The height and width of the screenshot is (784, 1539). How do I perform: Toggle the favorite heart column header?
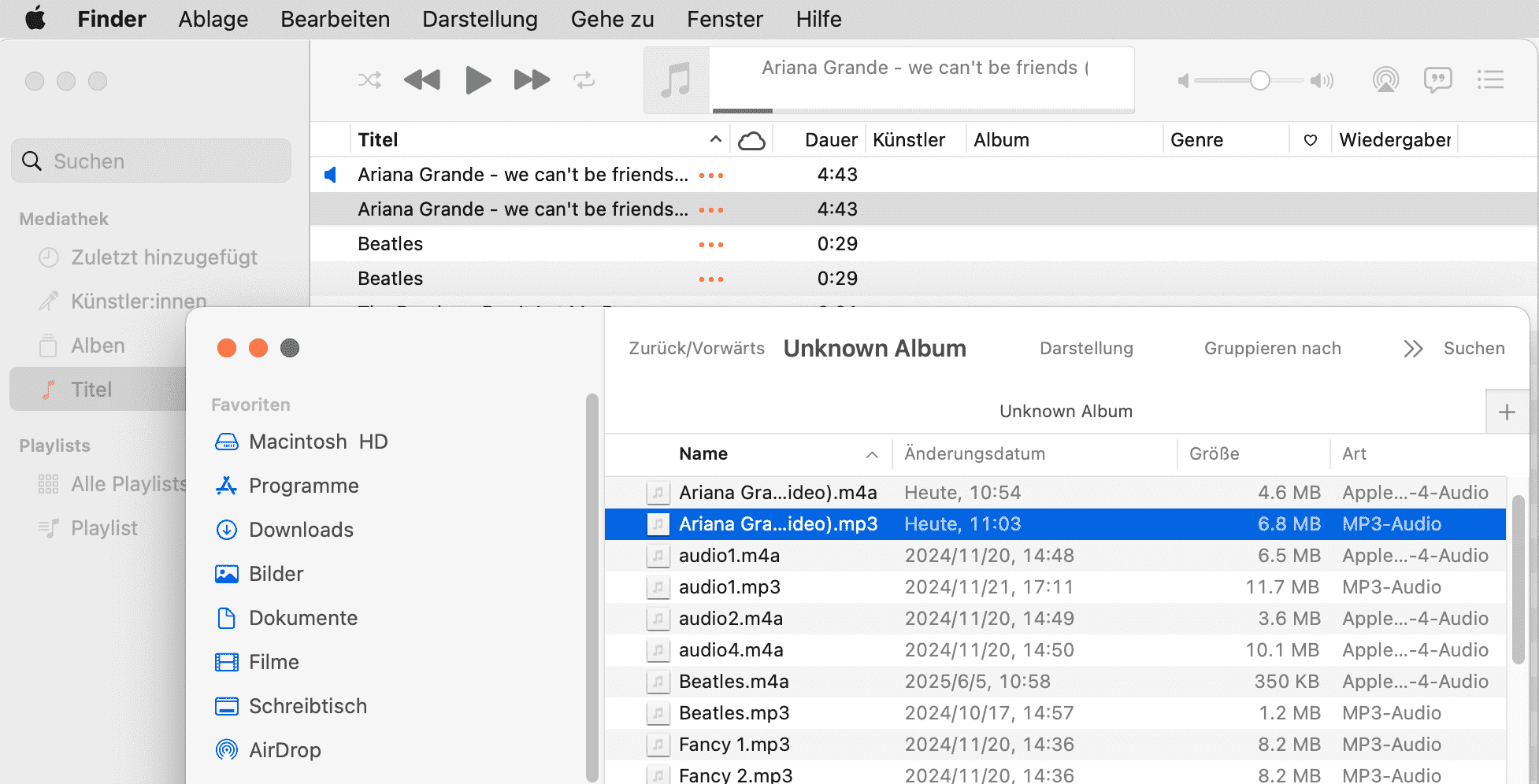pos(1311,140)
